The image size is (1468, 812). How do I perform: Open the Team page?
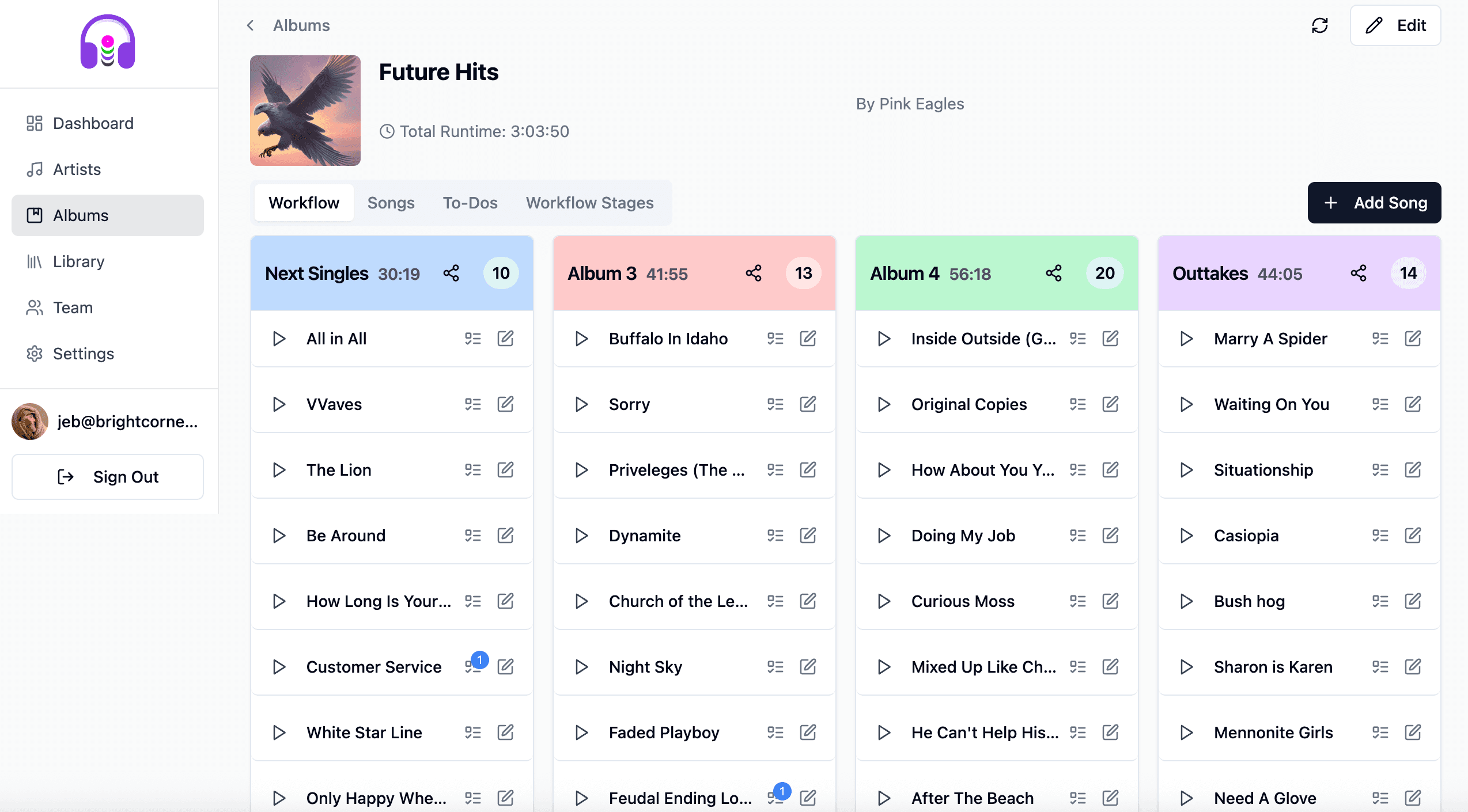click(73, 308)
